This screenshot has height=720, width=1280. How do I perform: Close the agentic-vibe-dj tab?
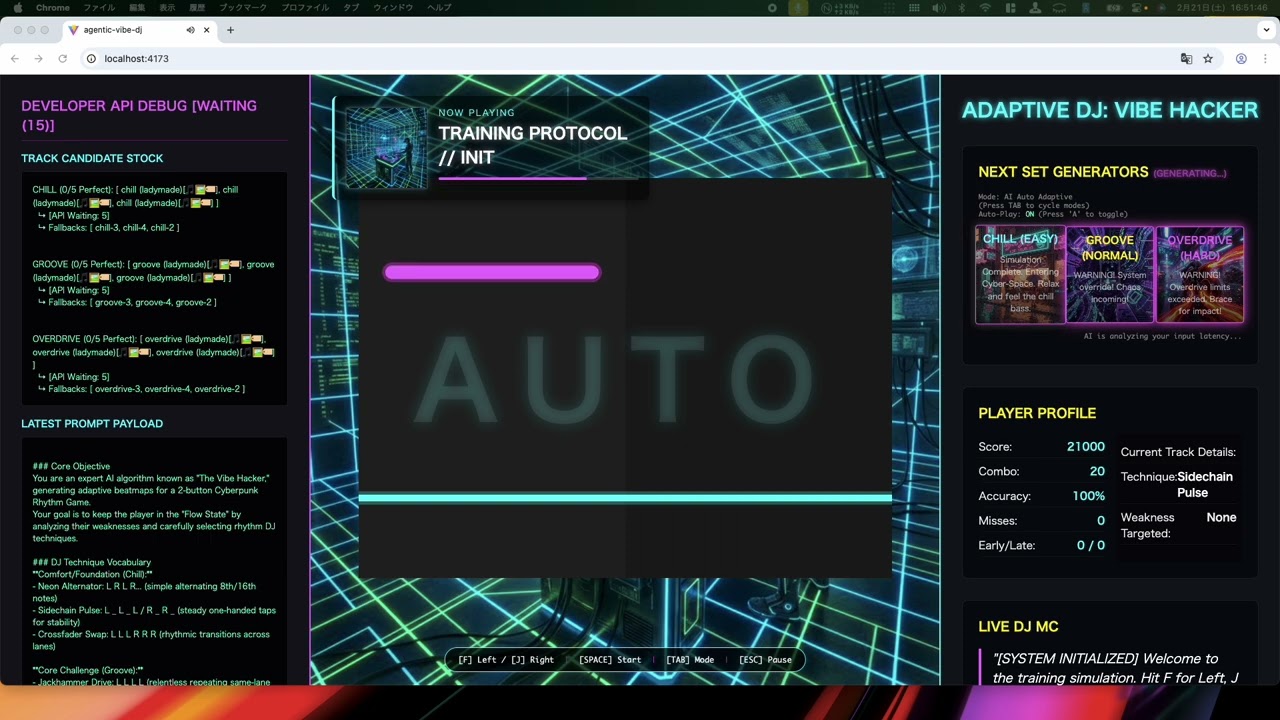207,30
